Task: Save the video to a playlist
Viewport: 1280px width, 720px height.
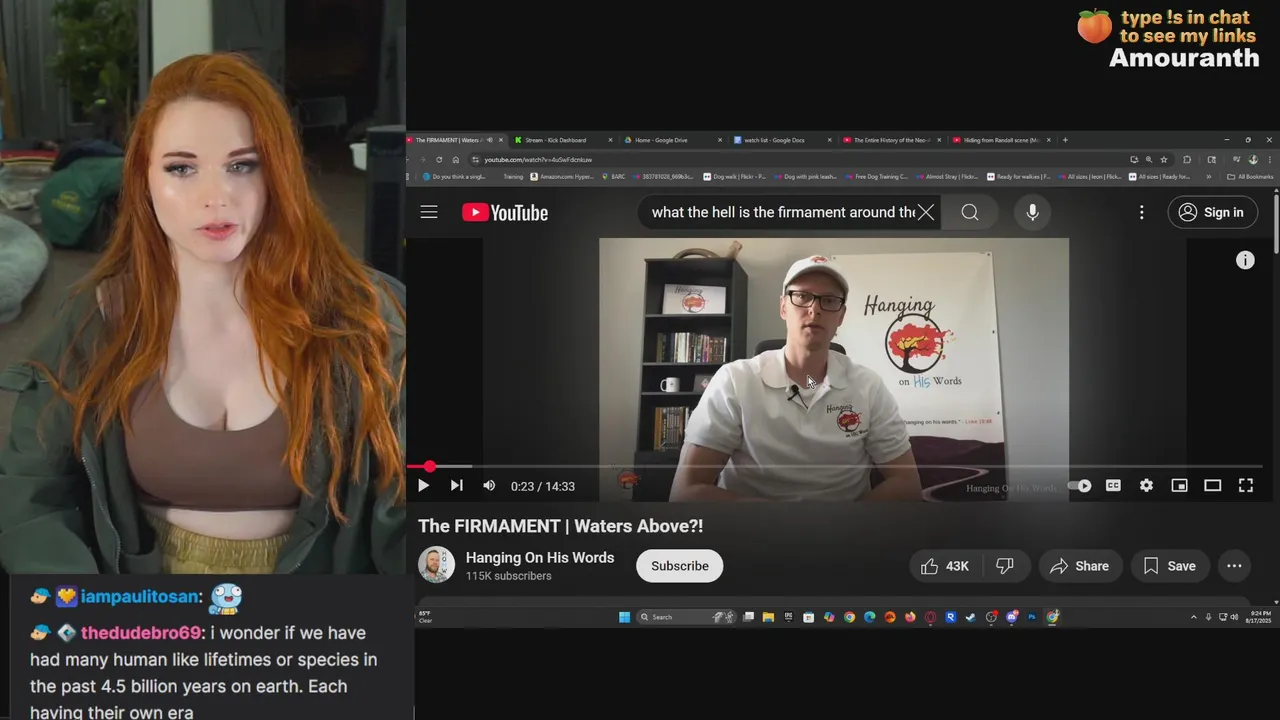Action: (1169, 566)
